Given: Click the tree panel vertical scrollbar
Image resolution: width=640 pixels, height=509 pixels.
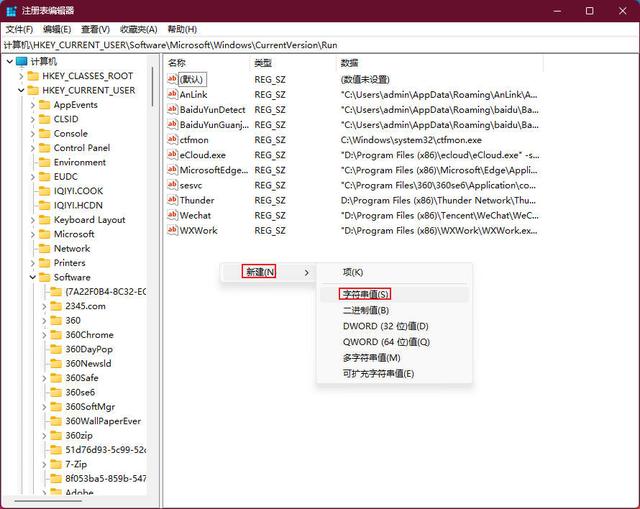Looking at the screenshot, I should click(153, 200).
